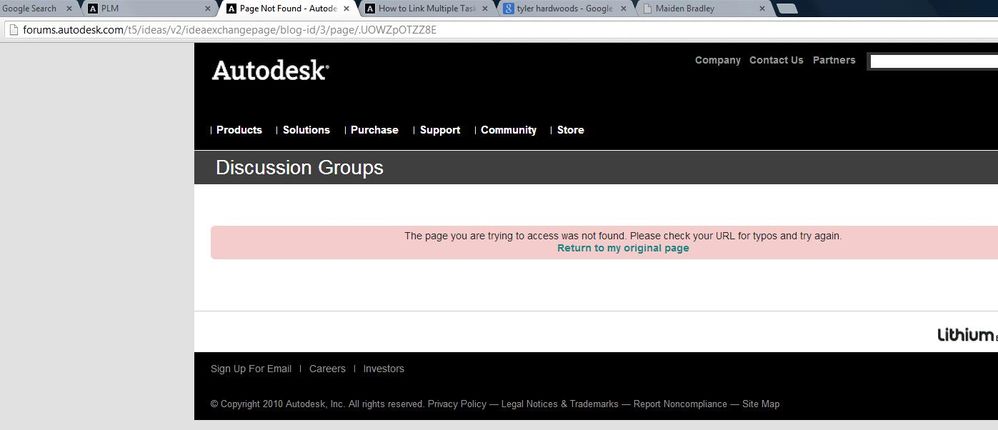998x430 pixels.
Task: Open the Purchase menu
Action: pyautogui.click(x=374, y=130)
